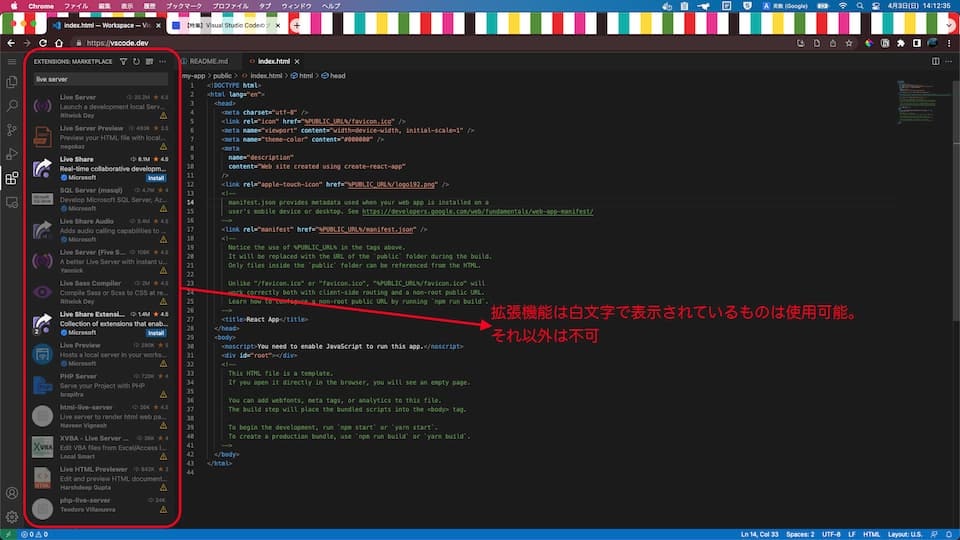Open the Remote Explorer view icon
The image size is (960, 540).
click(x=12, y=202)
